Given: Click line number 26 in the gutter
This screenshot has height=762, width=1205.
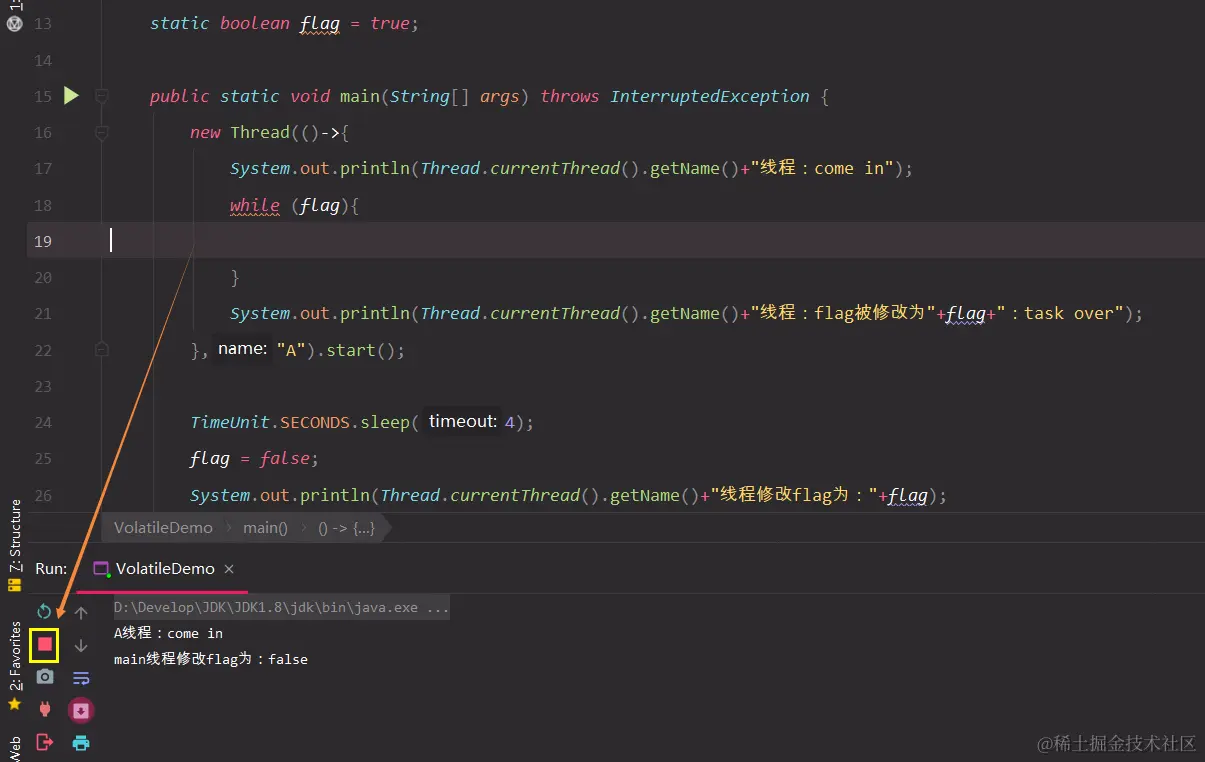Looking at the screenshot, I should pos(42,495).
